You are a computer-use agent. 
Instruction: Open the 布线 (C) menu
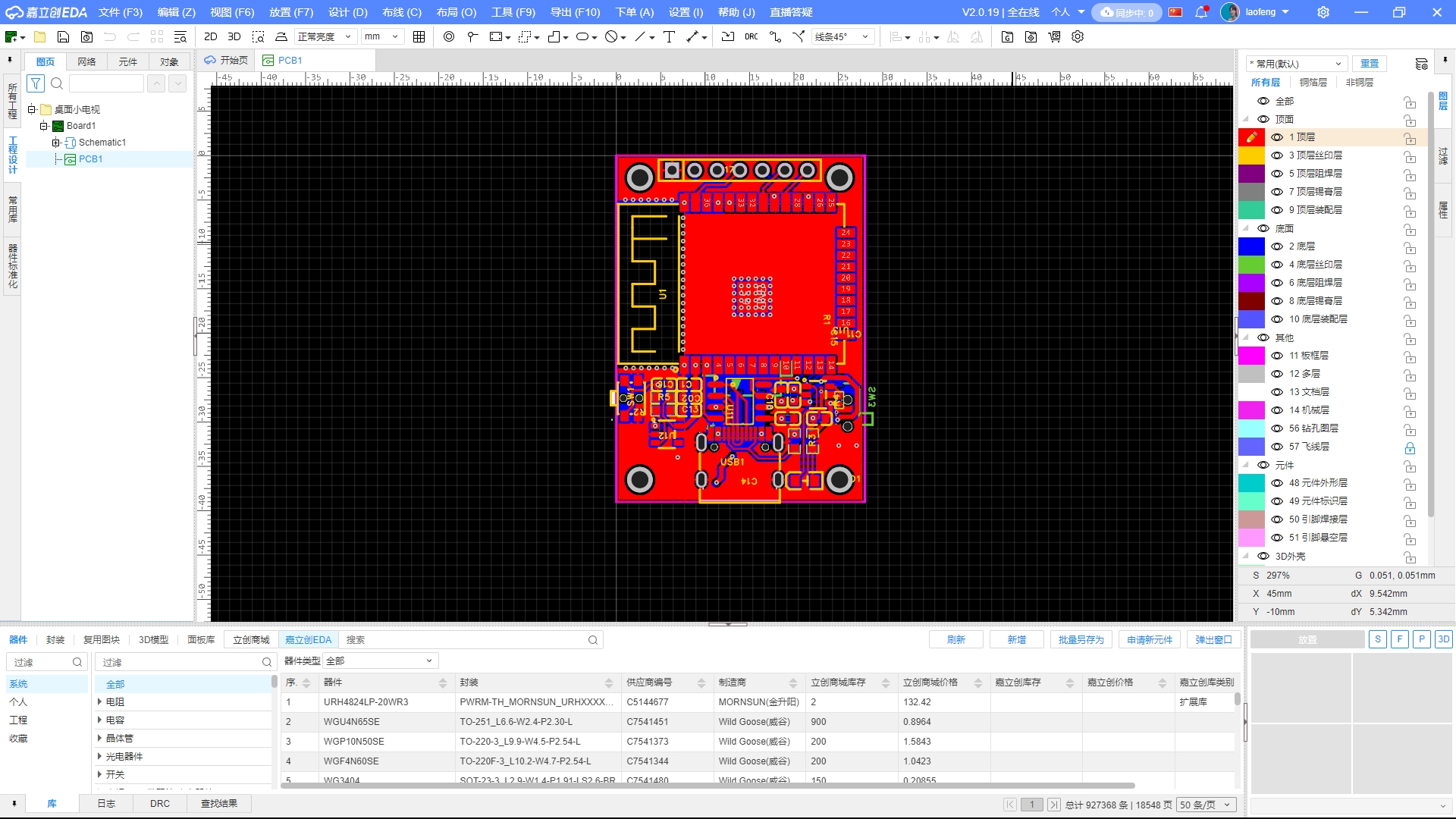(402, 12)
